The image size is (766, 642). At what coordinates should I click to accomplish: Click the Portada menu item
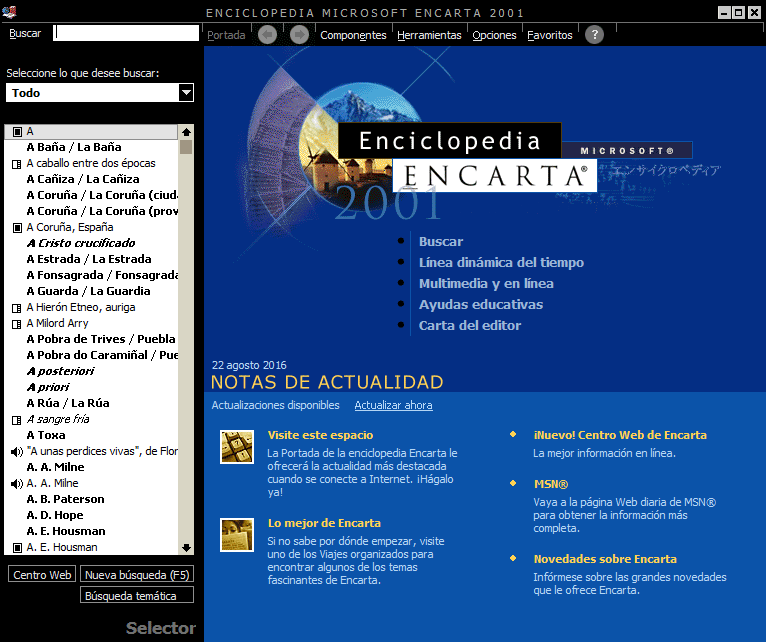pos(226,35)
